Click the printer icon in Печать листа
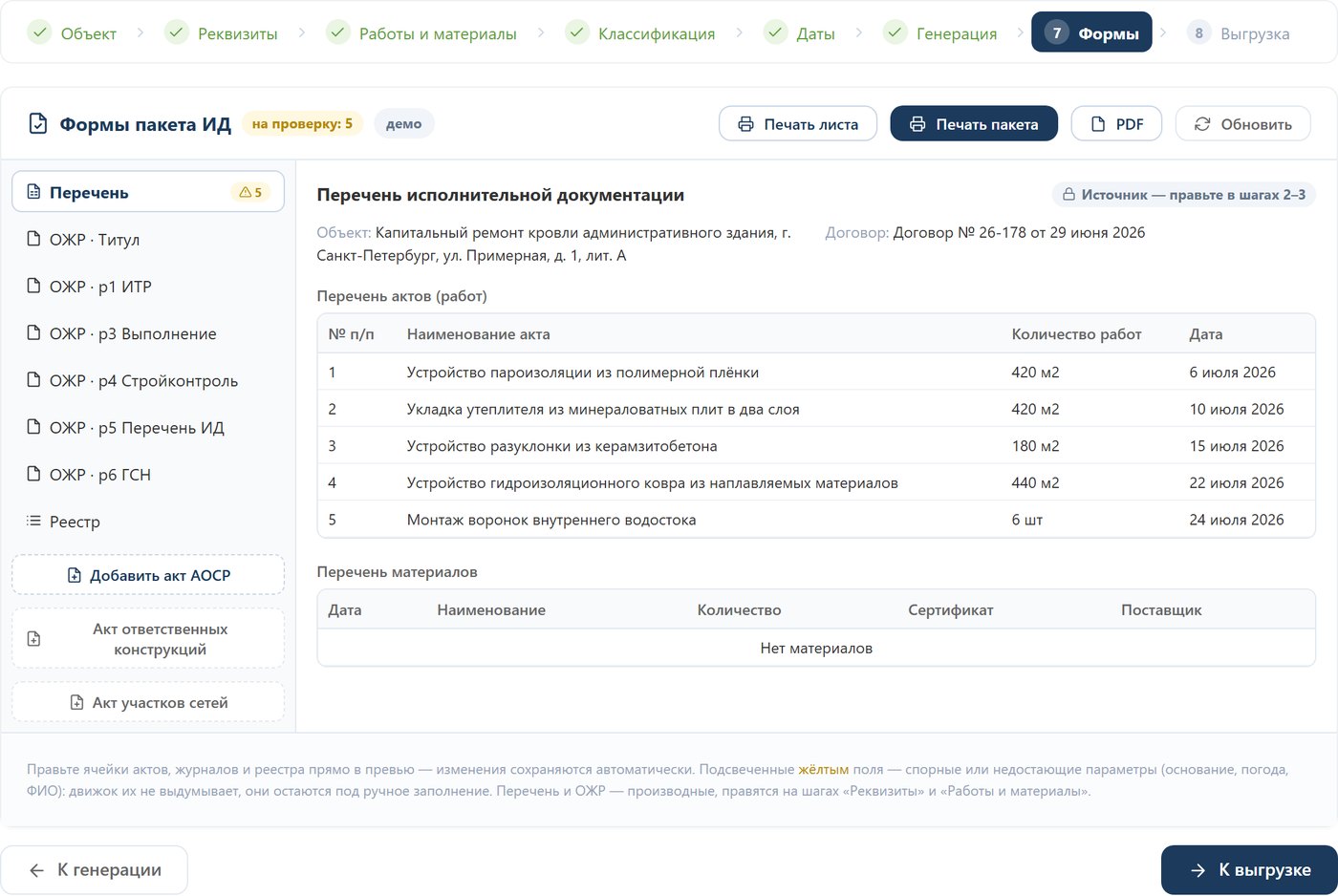Image resolution: width=1338 pixels, height=896 pixels. coord(745,124)
